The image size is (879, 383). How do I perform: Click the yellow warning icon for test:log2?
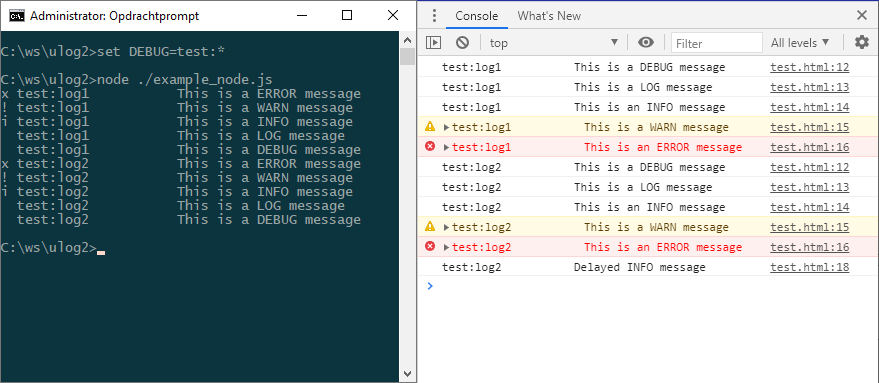[430, 227]
